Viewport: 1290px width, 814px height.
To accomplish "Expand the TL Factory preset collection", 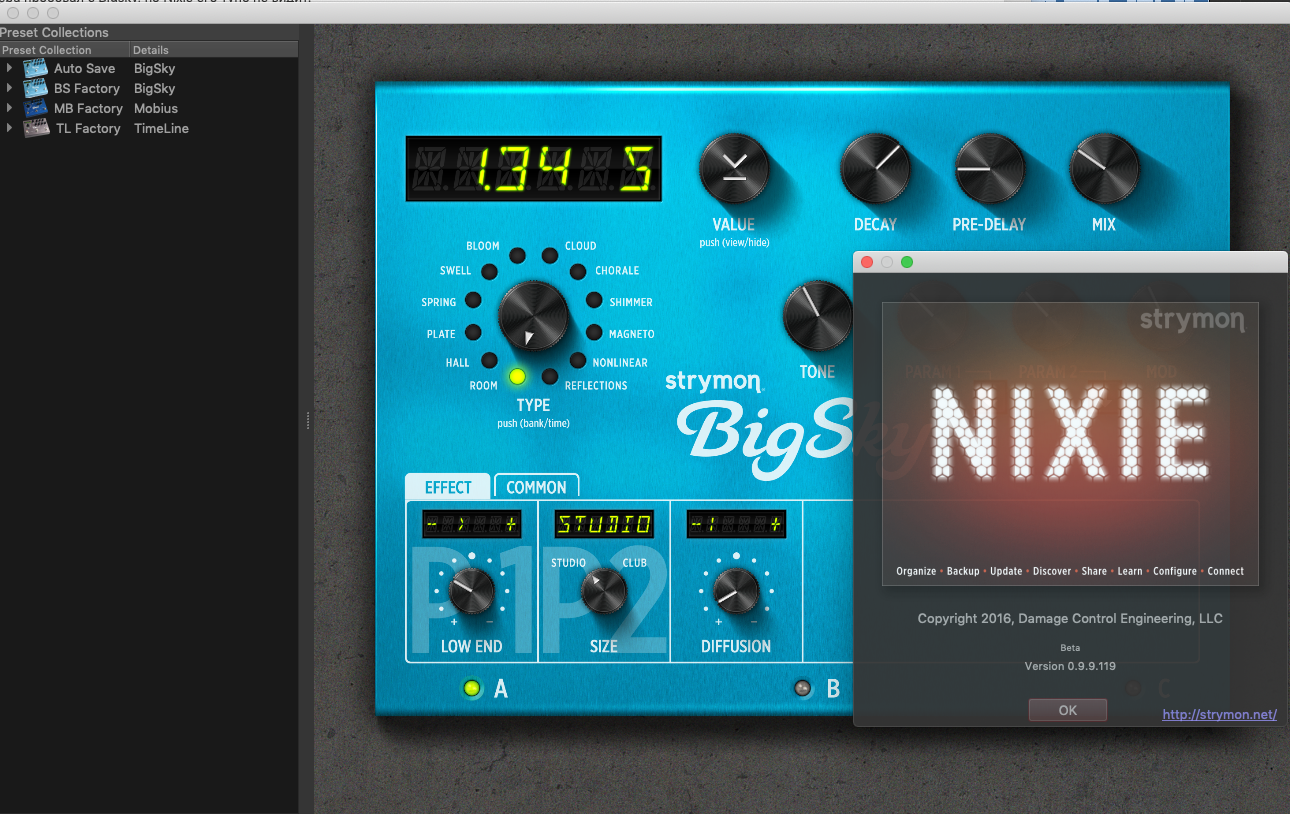I will (9, 128).
